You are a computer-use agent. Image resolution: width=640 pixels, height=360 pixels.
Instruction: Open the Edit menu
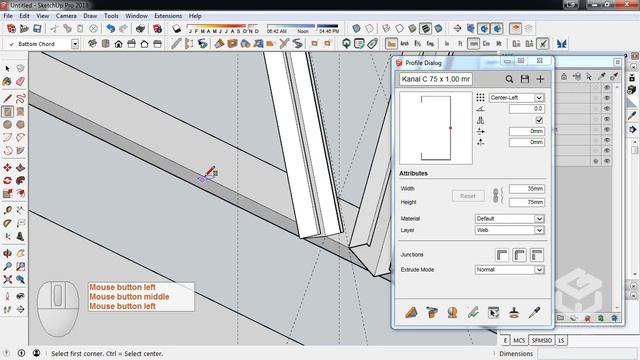tap(24, 16)
